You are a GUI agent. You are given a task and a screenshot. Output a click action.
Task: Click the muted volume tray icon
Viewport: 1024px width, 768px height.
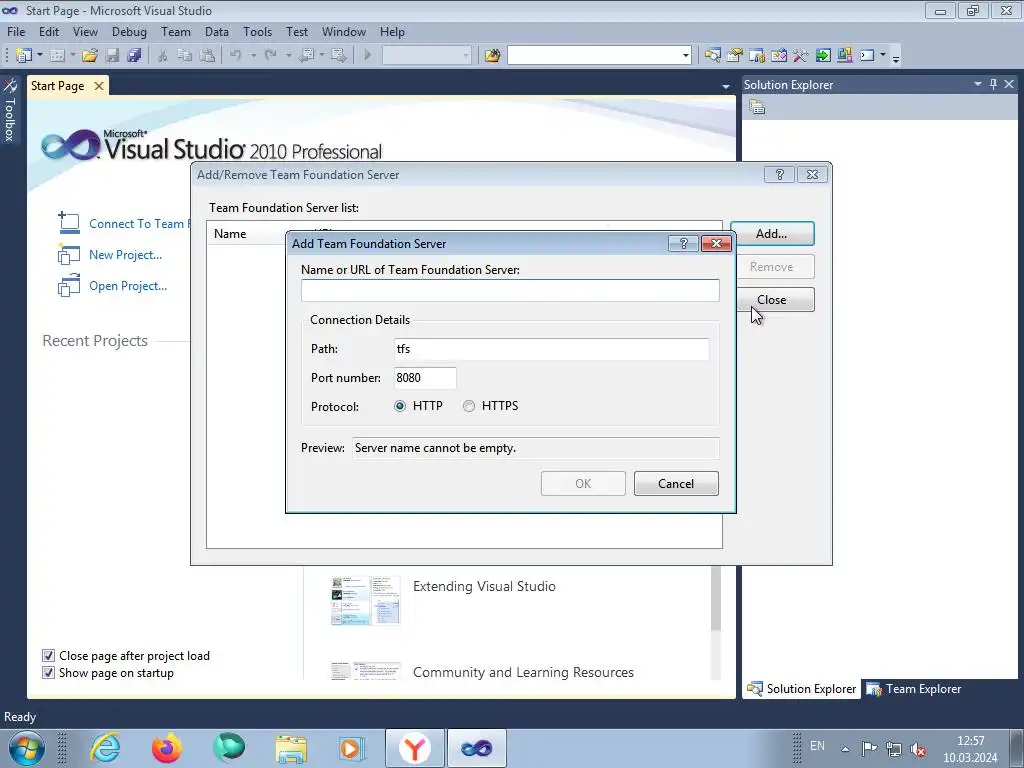tap(918, 749)
